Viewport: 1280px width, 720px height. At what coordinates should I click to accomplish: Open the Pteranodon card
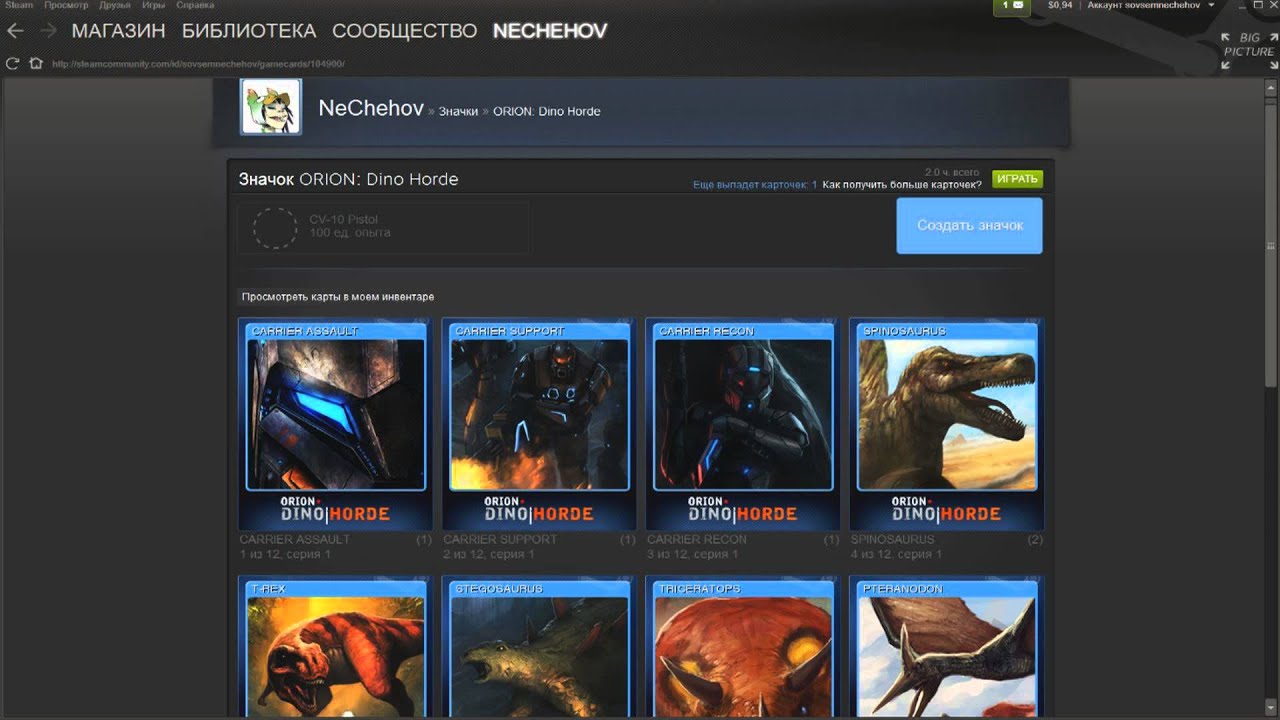(946, 645)
